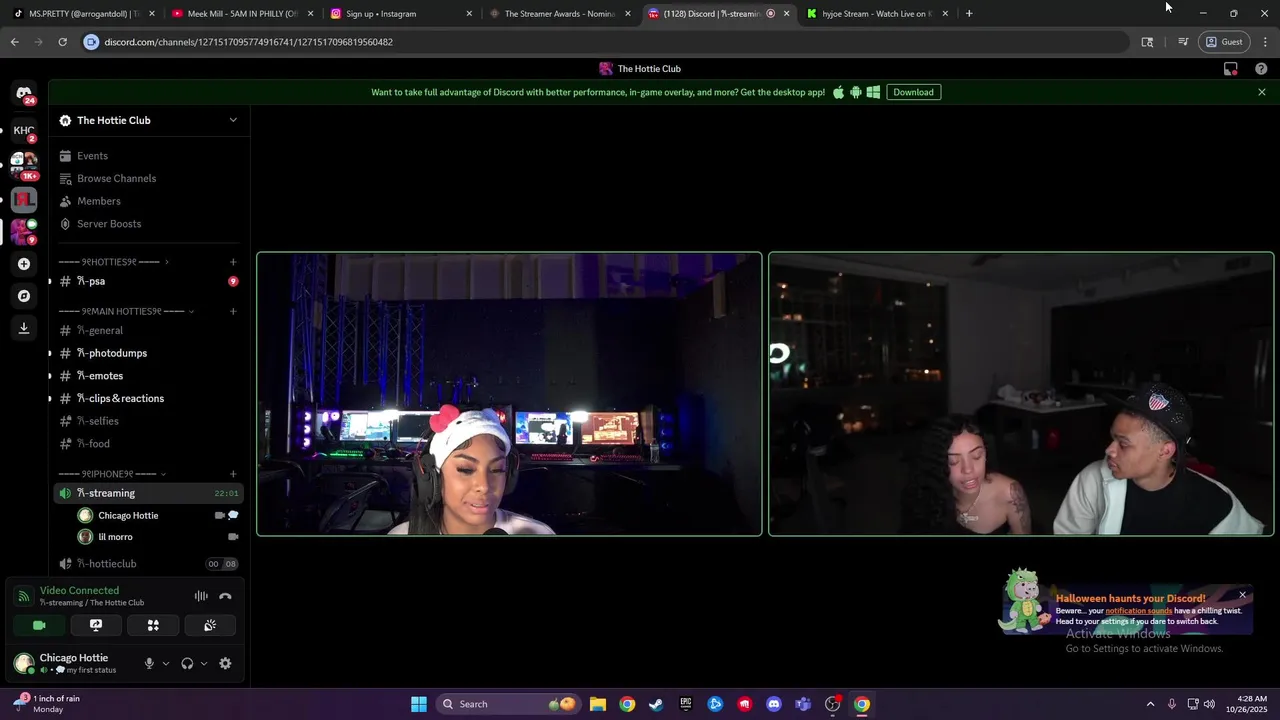Screen dimensions: 1280x720
Task: Open microphone input options arrow
Action: click(166, 663)
